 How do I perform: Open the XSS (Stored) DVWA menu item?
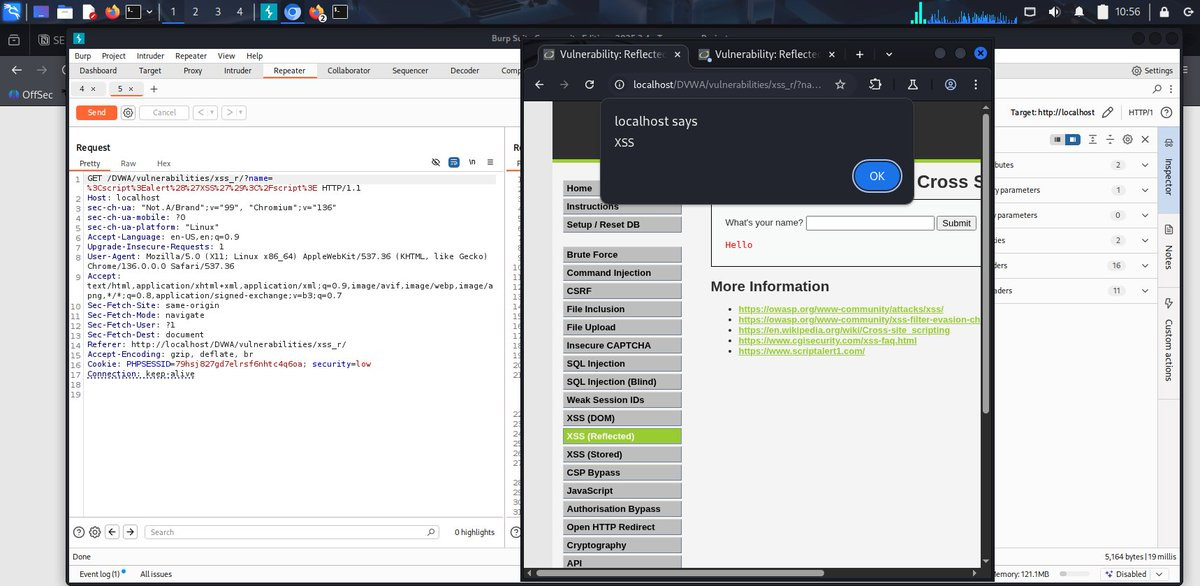pos(623,454)
